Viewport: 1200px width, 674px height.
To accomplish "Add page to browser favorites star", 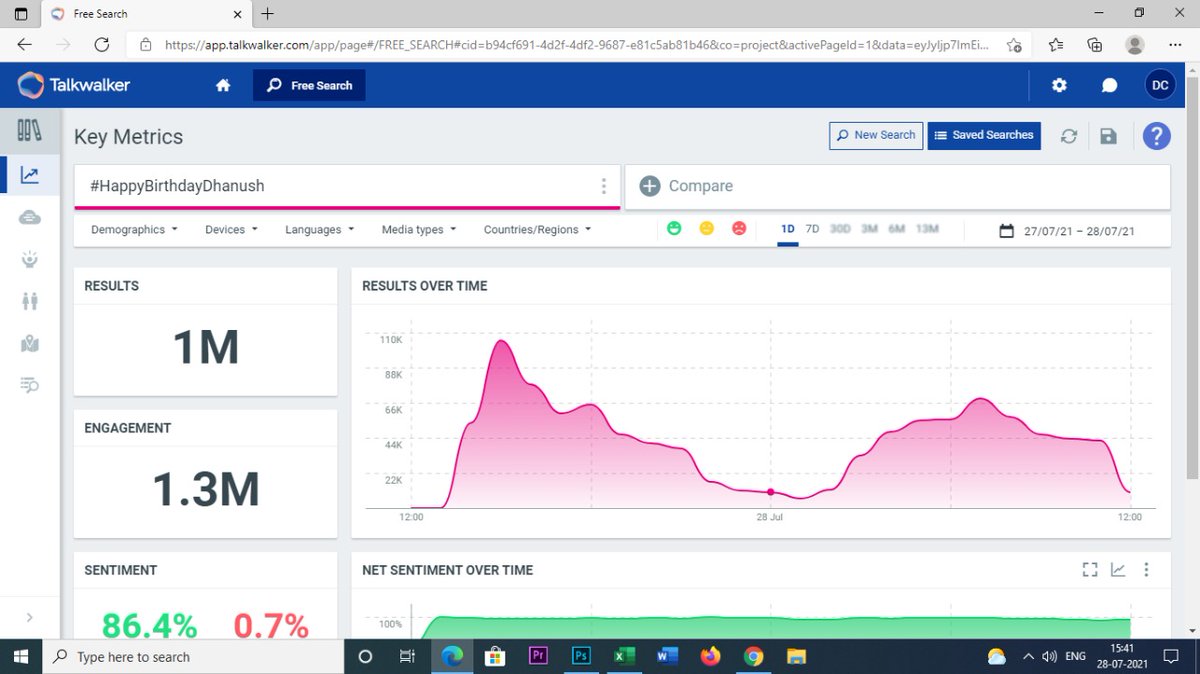I will pyautogui.click(x=1014, y=45).
